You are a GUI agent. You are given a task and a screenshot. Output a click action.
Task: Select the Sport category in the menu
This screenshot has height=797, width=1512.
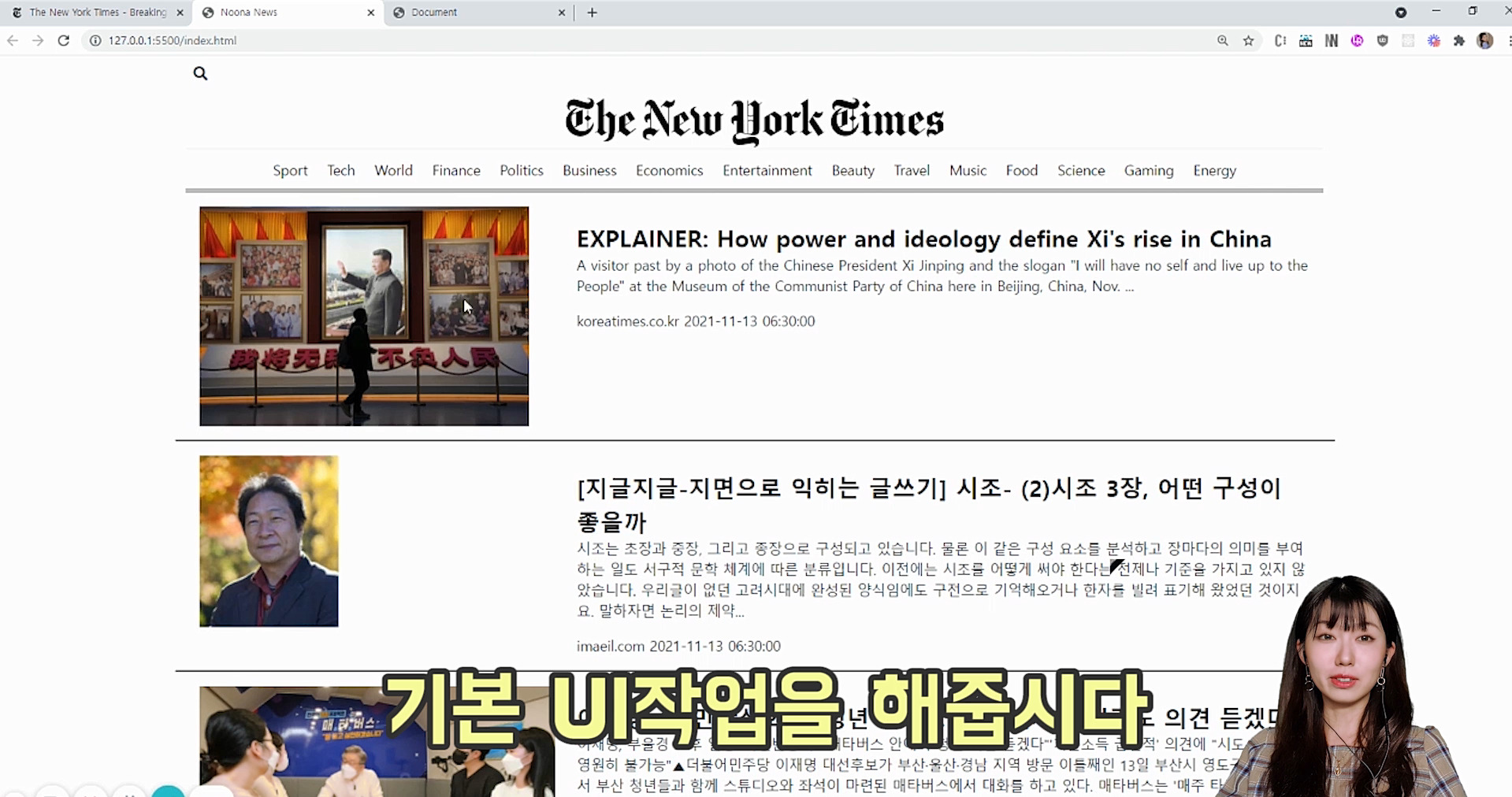coord(290,170)
